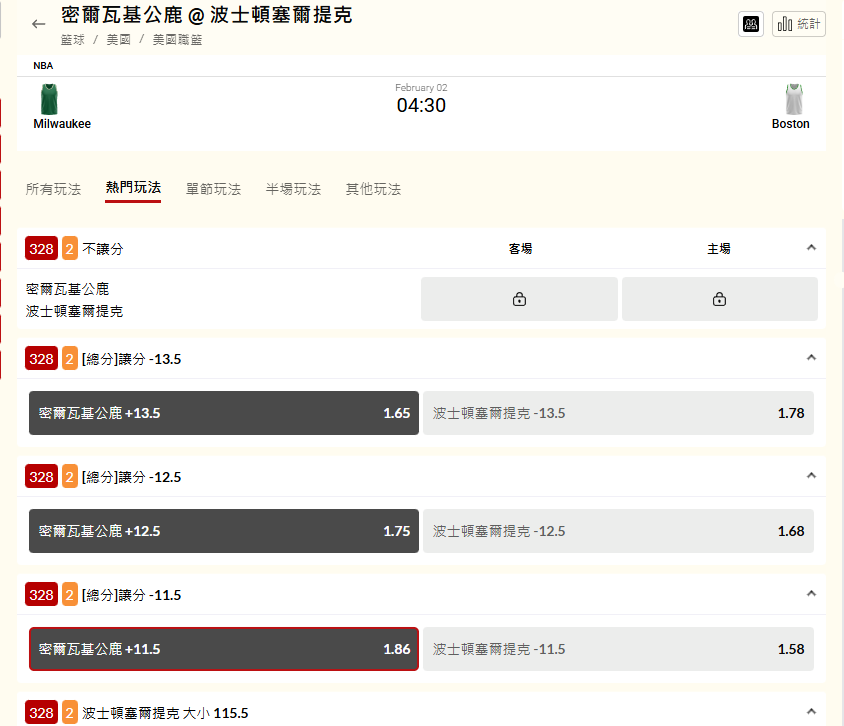Open the team lineup icon button
This screenshot has height=726, width=844.
[750, 24]
